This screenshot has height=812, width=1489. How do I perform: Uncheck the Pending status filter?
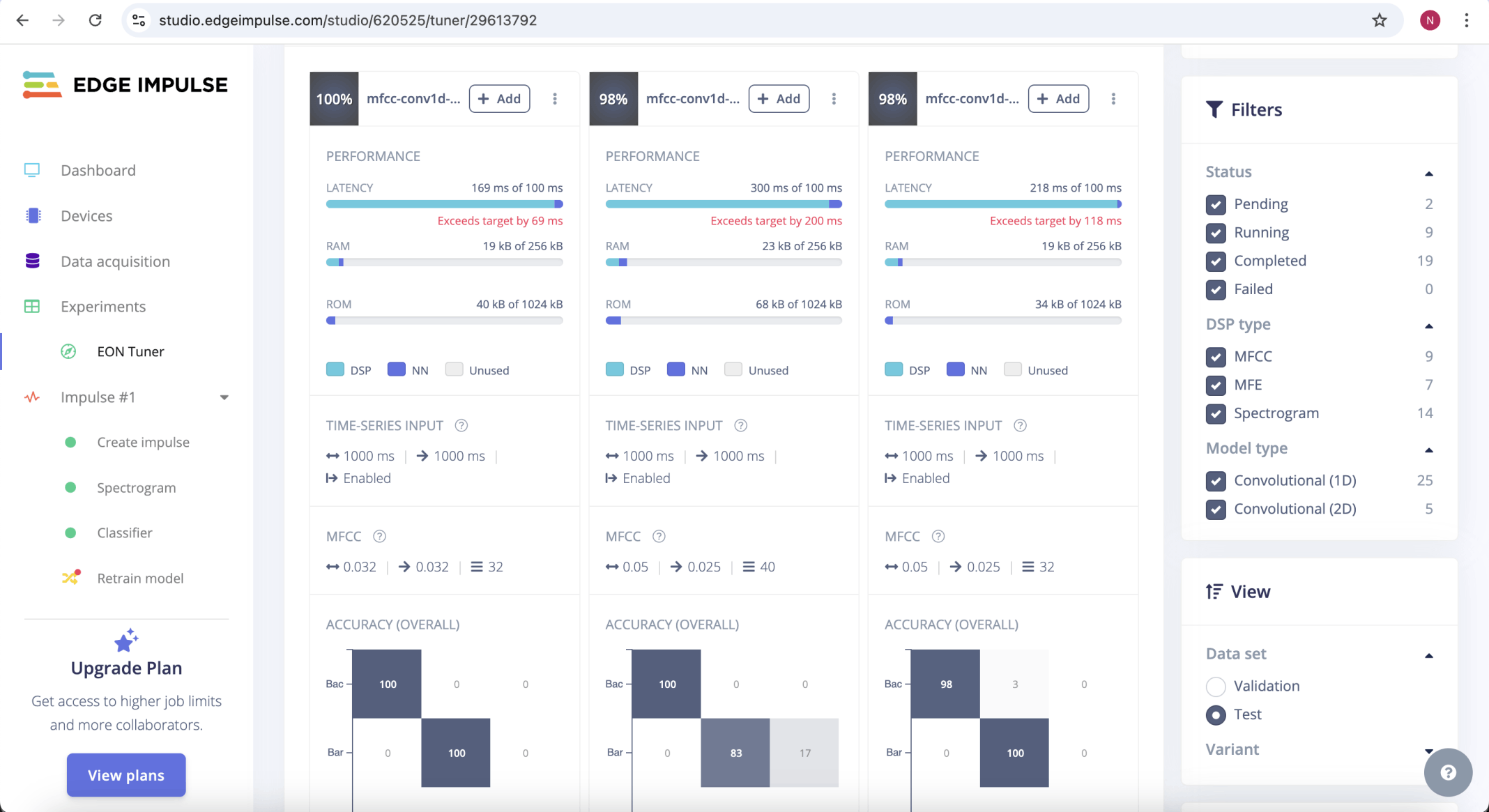[x=1216, y=204]
